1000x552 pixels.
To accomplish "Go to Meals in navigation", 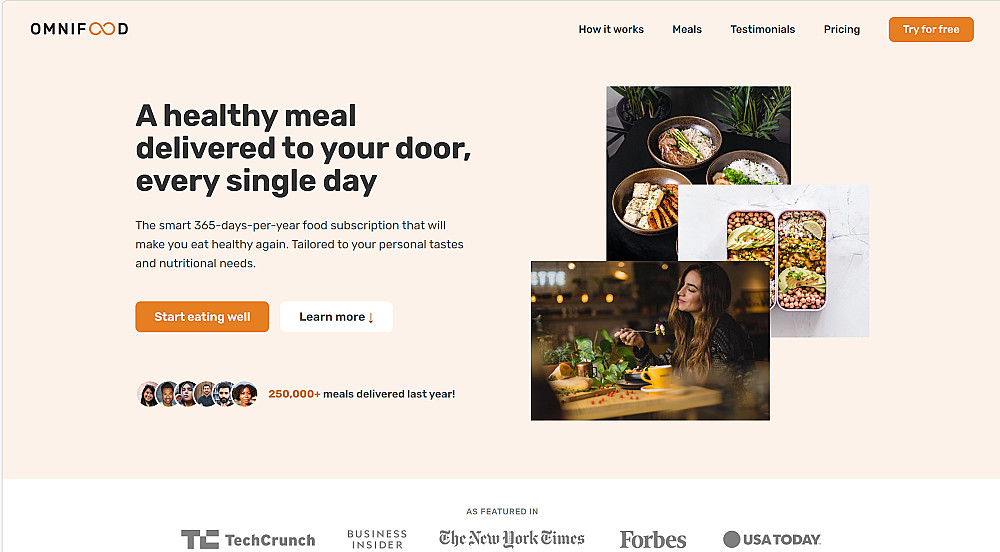I will (x=687, y=29).
